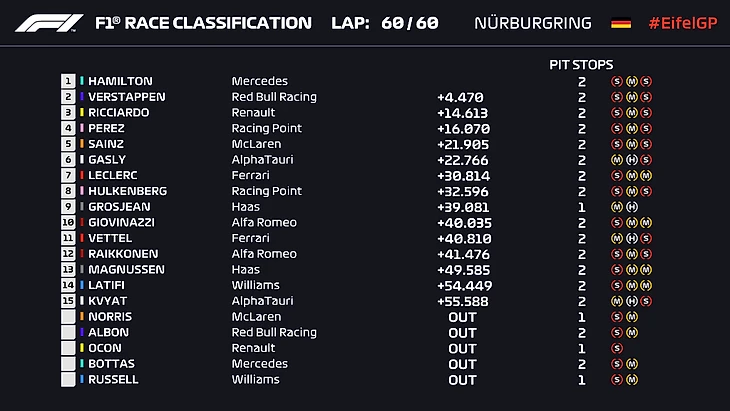Viewport: 730px width, 411px height.
Task: Click the VERSTAPPEN driver name
Action: pos(127,97)
